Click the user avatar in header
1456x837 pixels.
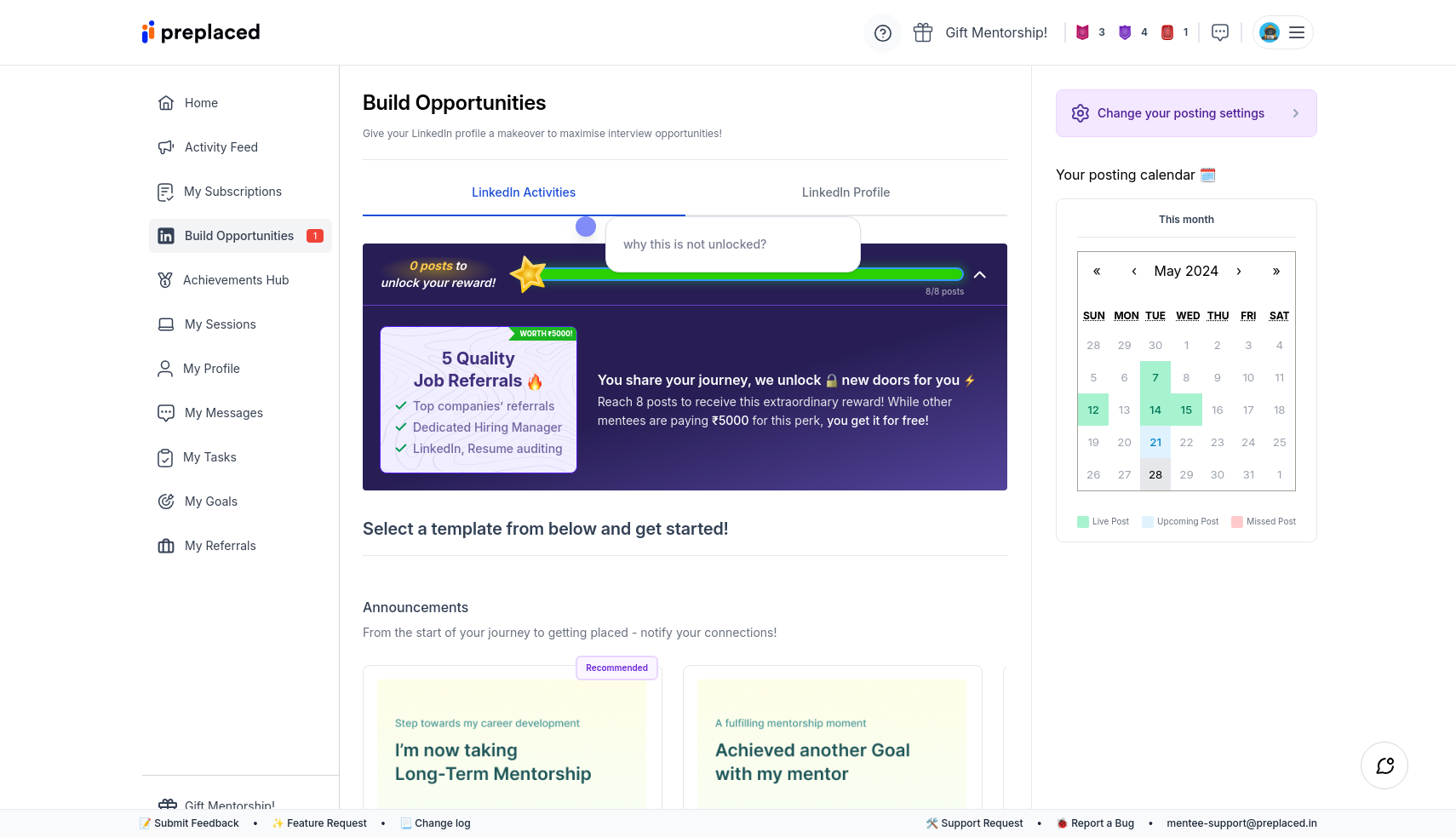click(x=1269, y=32)
